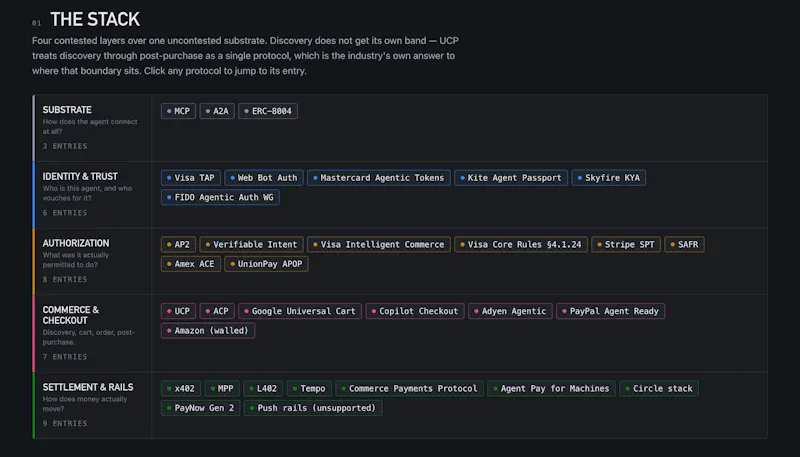
Task: Jump to Agent Pay for Machines
Action: tap(552, 389)
